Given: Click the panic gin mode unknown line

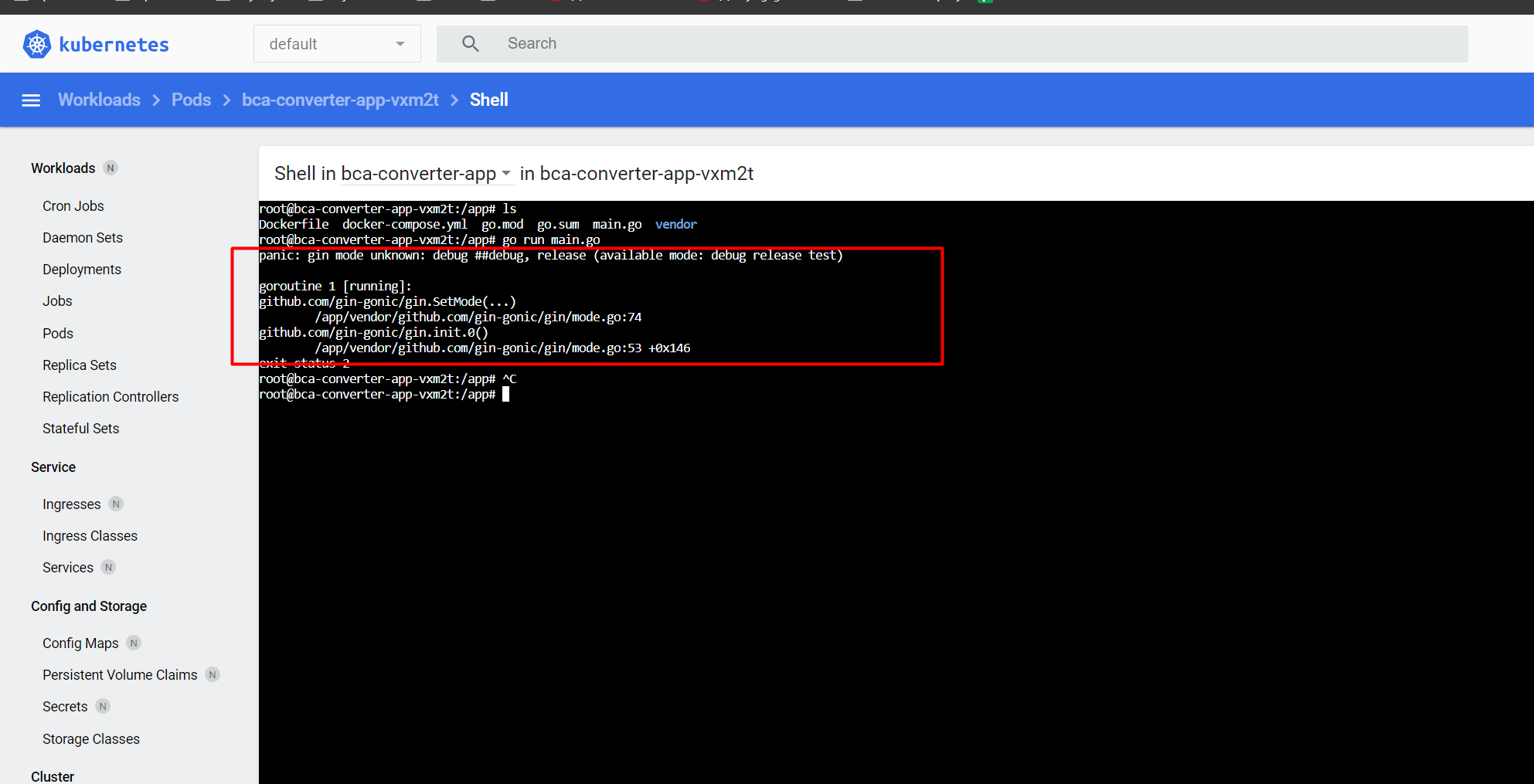Looking at the screenshot, I should (550, 255).
